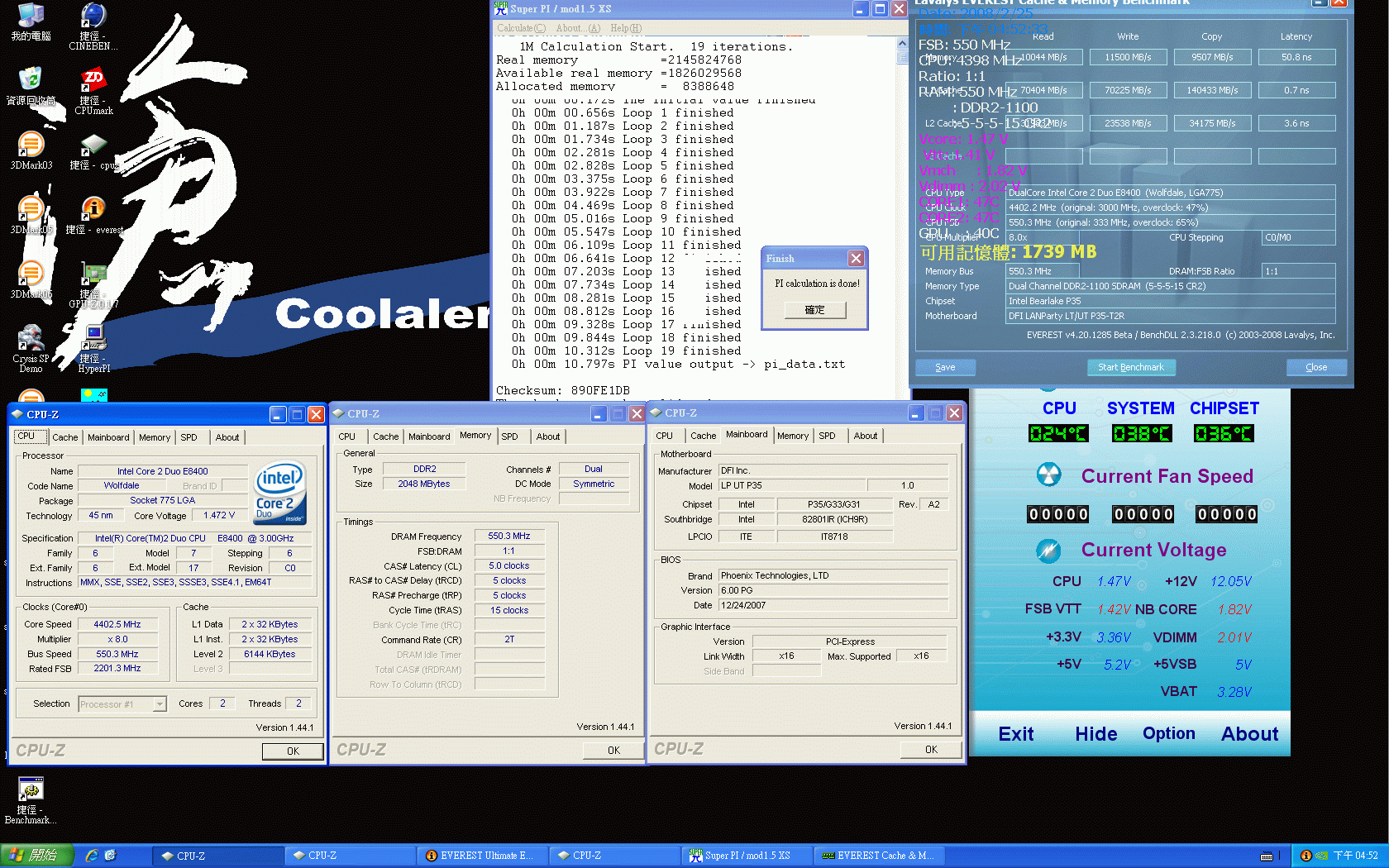Open Calculate menu in Super PI
Image resolution: width=1389 pixels, height=868 pixels.
click(521, 28)
